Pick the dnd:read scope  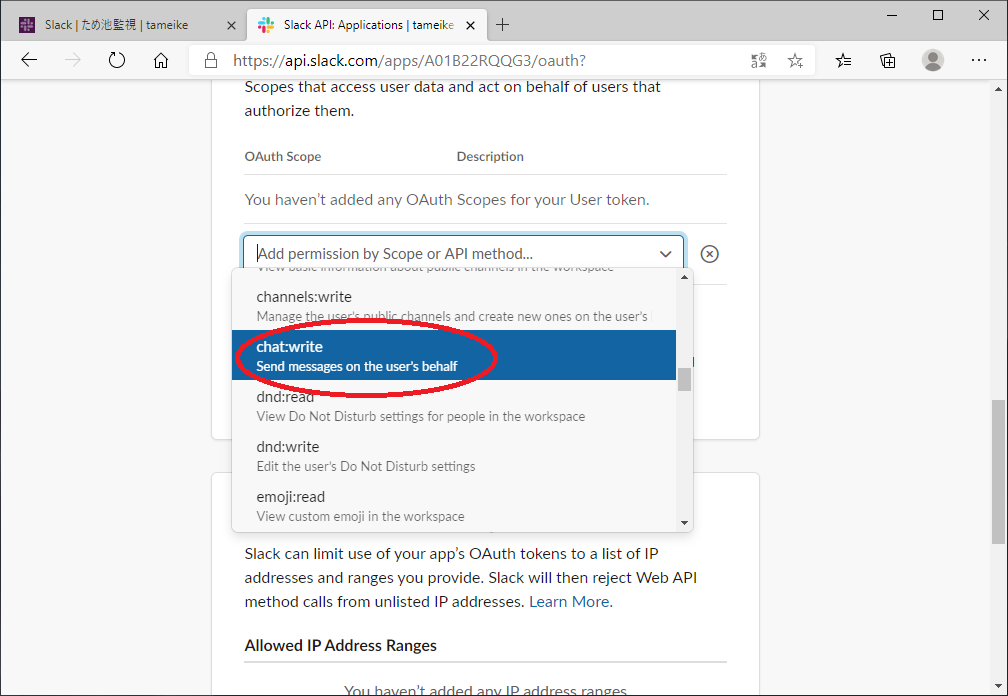click(x=453, y=406)
